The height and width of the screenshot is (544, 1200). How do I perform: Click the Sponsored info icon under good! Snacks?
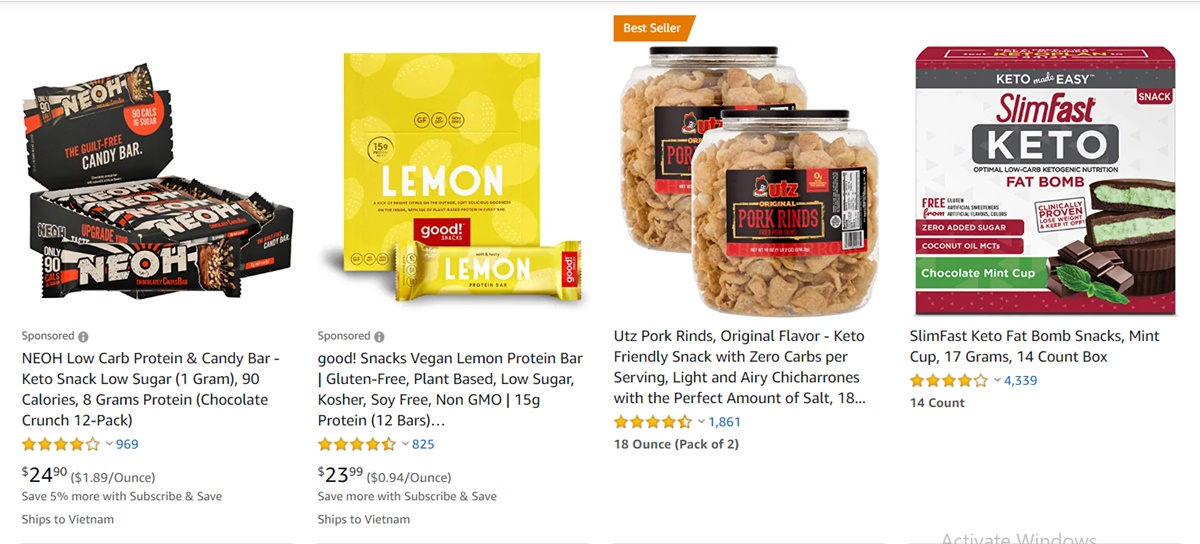(379, 337)
